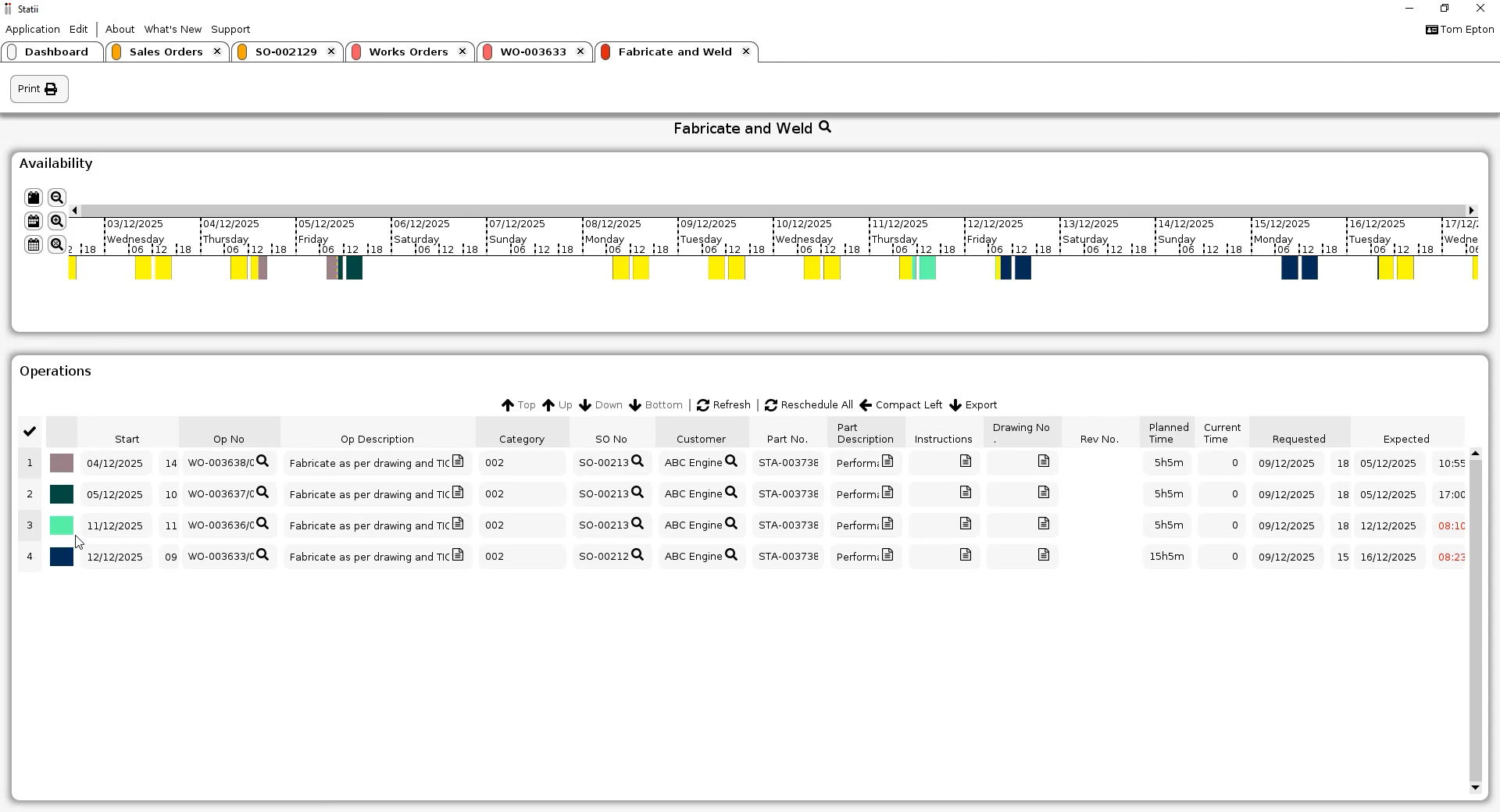
Task: Click the Print button
Action: coord(39,89)
